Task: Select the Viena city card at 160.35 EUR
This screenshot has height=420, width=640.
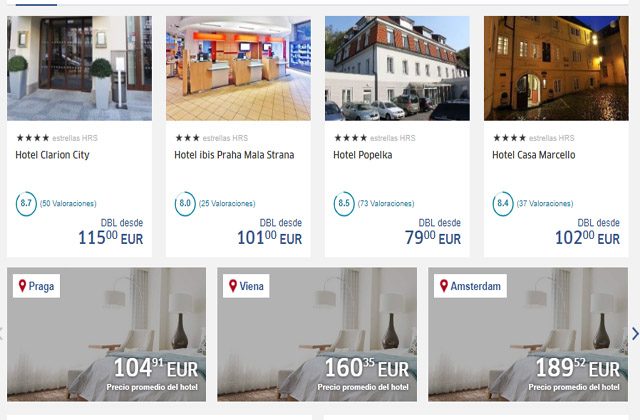Action: pyautogui.click(x=317, y=334)
